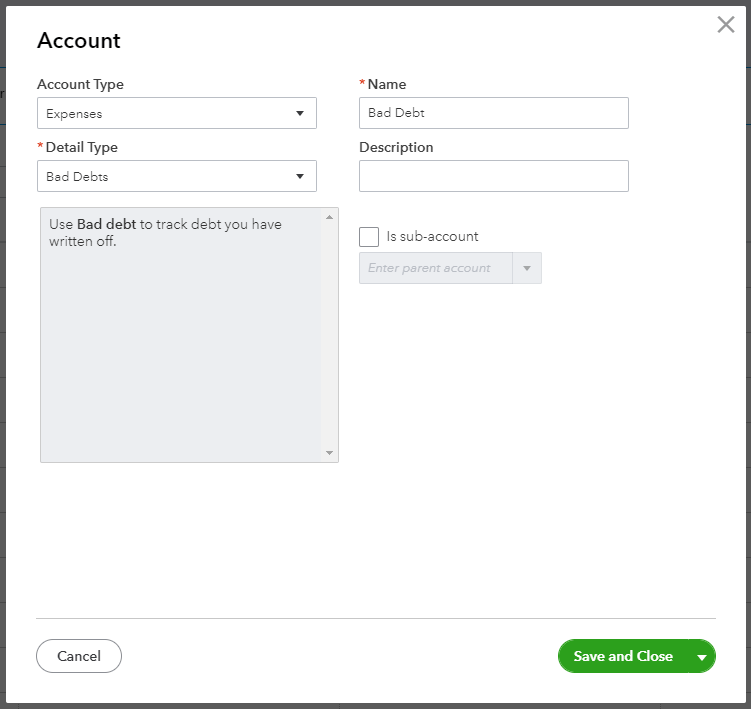Click the description box scroll down arrow
Screen dimensions: 751x709
(329, 453)
